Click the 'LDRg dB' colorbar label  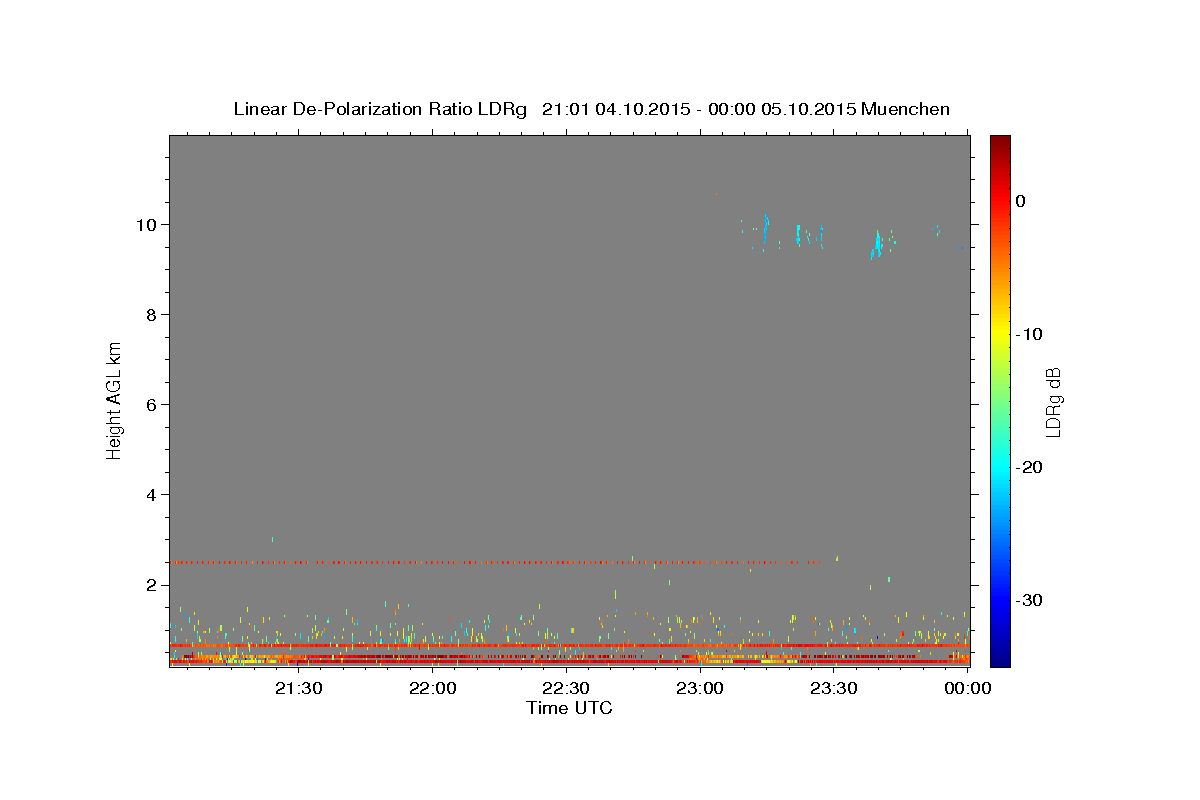pos(1052,401)
